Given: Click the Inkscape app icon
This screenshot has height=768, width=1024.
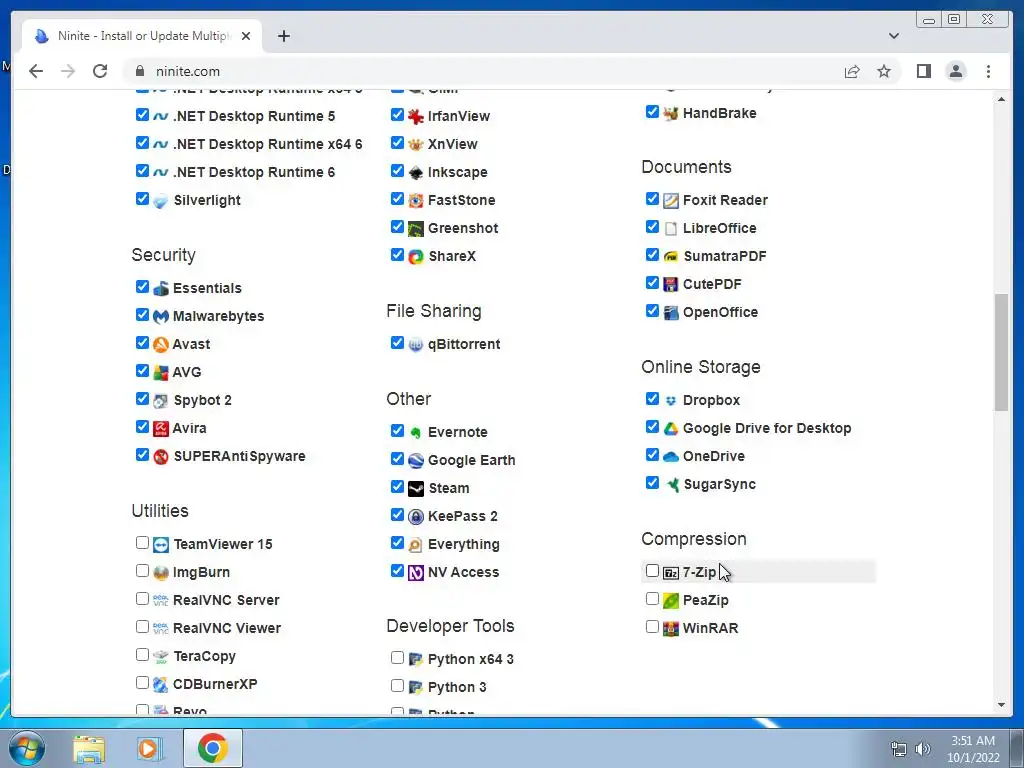Looking at the screenshot, I should tap(415, 172).
